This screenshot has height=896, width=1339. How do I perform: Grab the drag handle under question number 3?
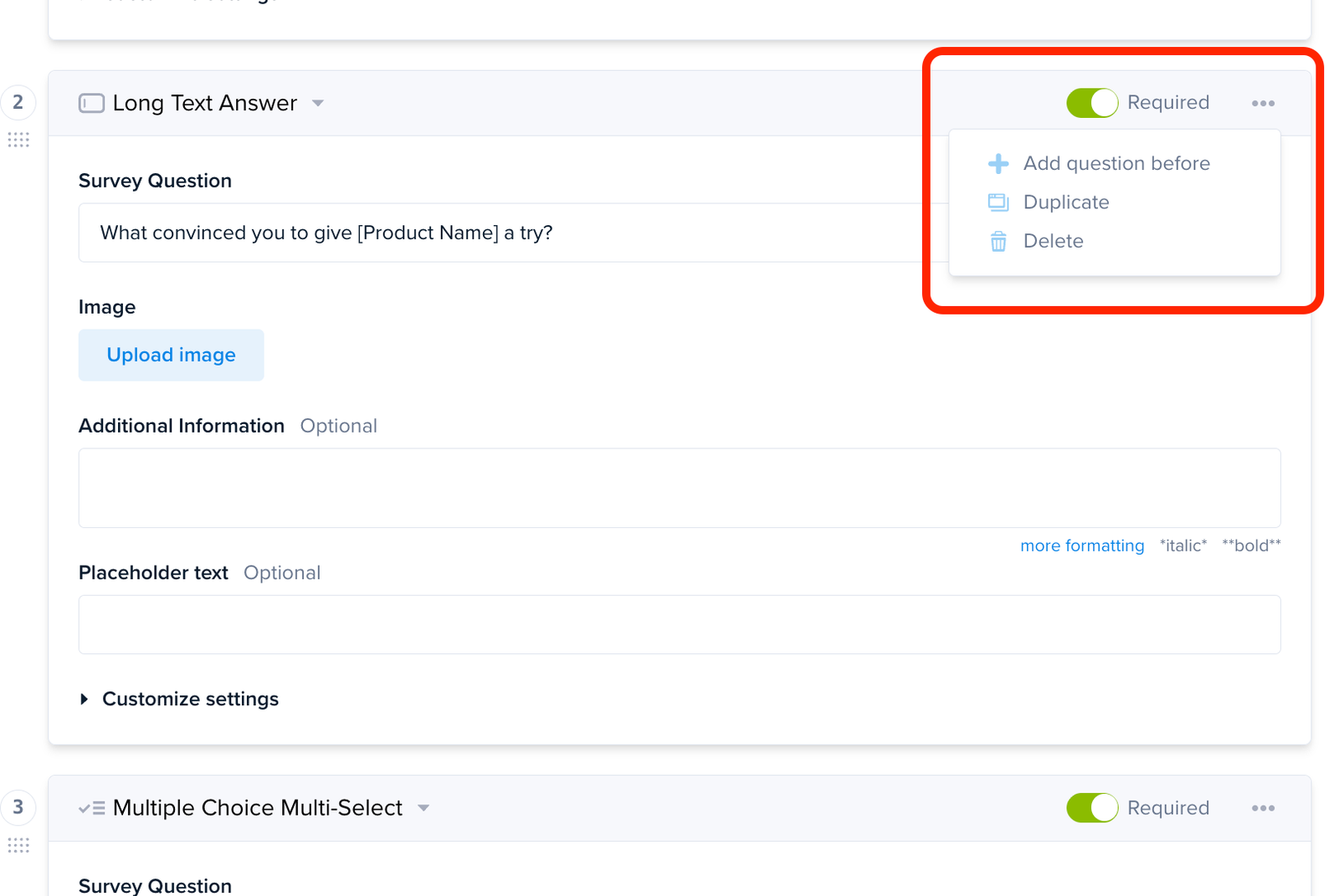point(18,845)
